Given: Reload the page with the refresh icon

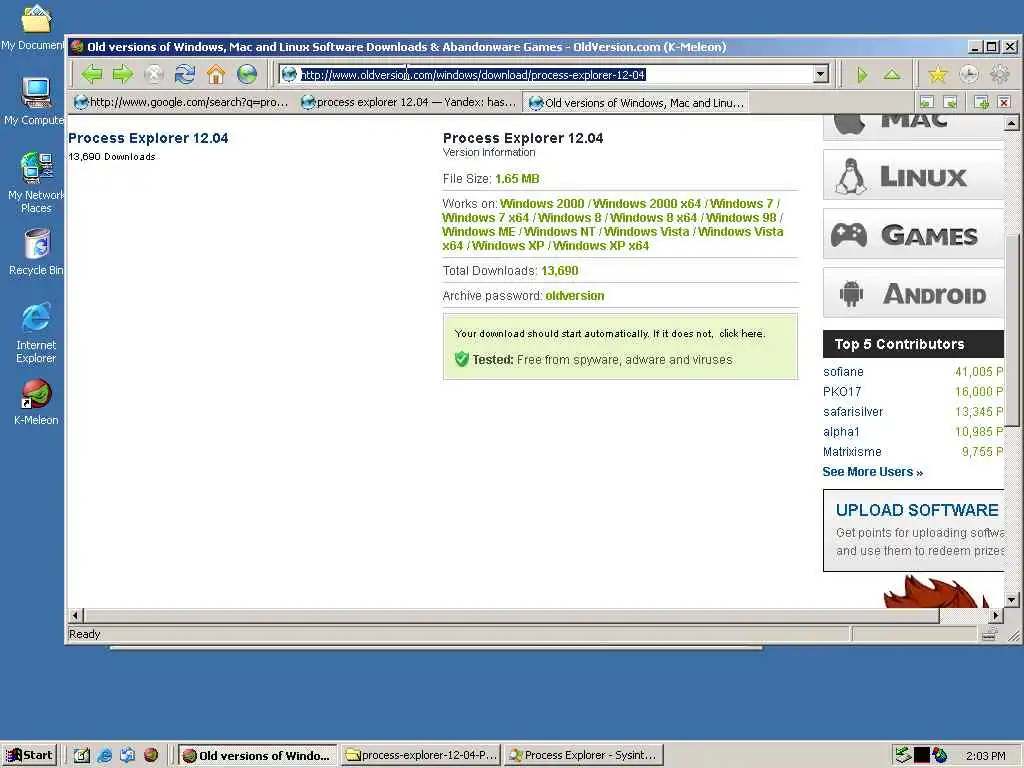Looking at the screenshot, I should coord(185,74).
